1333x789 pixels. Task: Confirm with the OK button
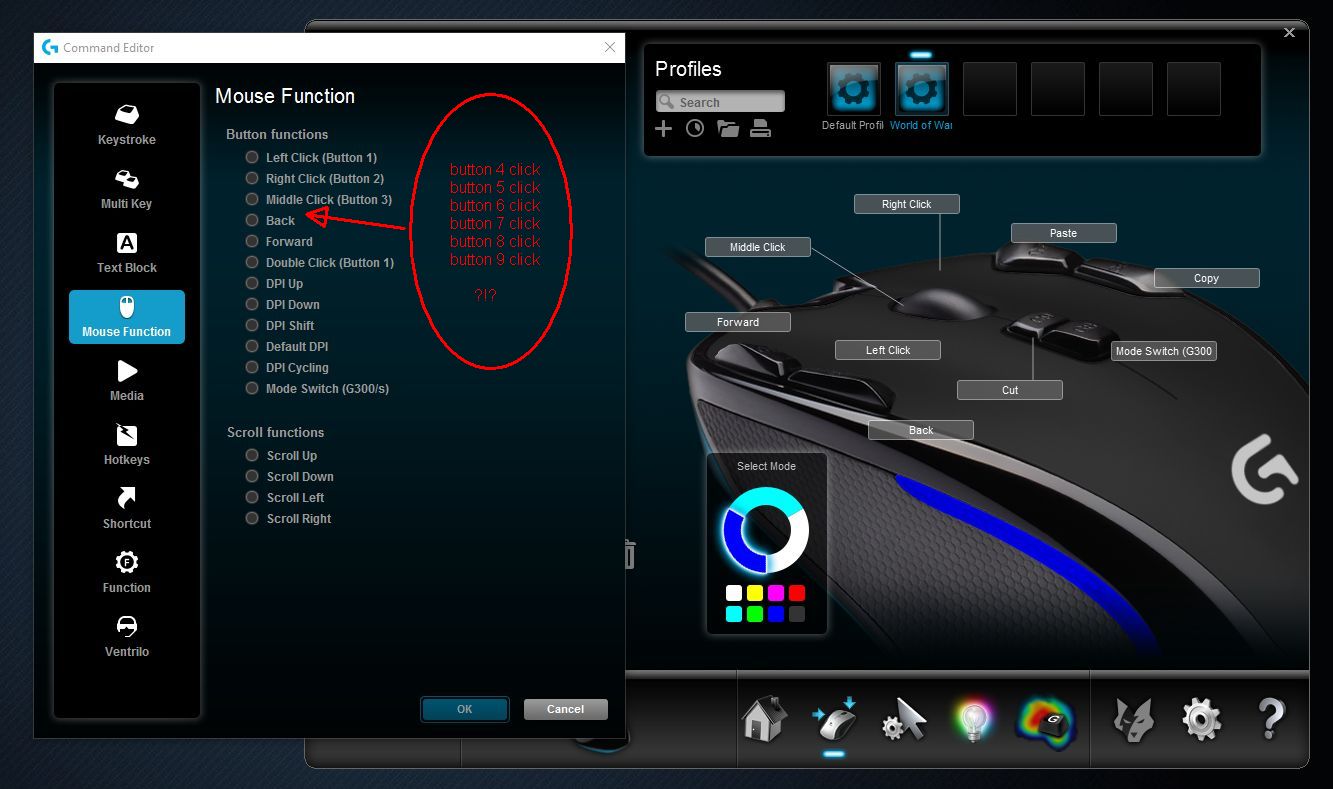pyautogui.click(x=465, y=709)
